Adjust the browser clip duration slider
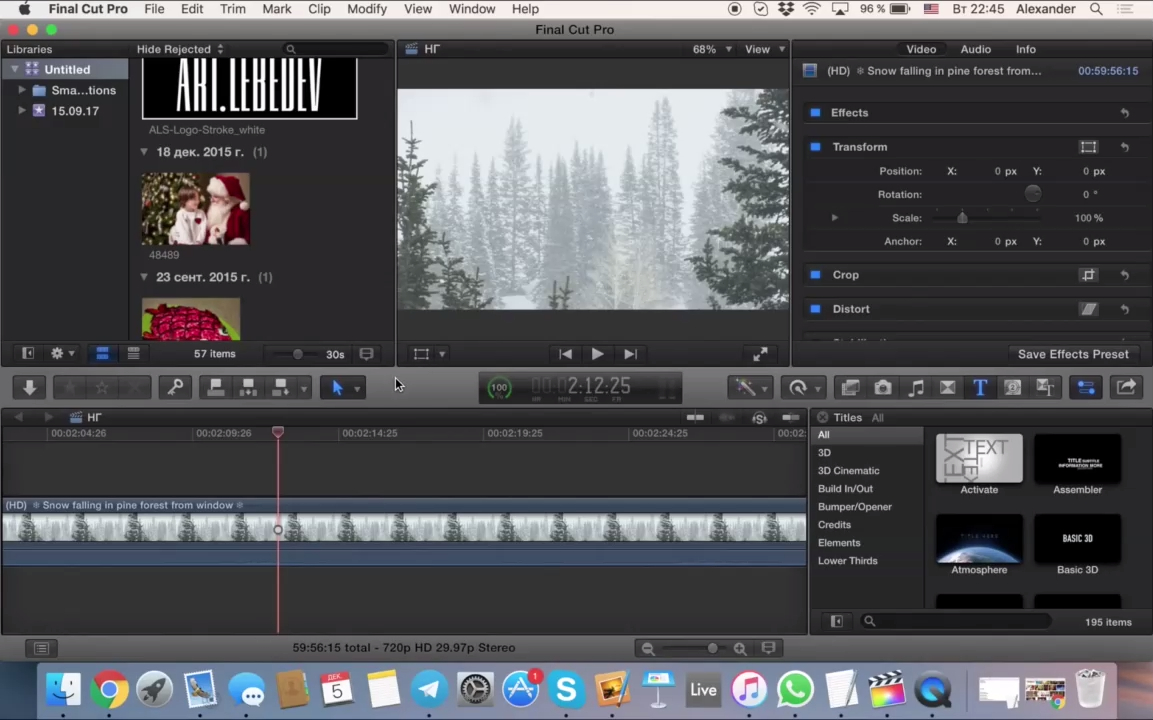Image resolution: width=1153 pixels, height=720 pixels. point(297,354)
